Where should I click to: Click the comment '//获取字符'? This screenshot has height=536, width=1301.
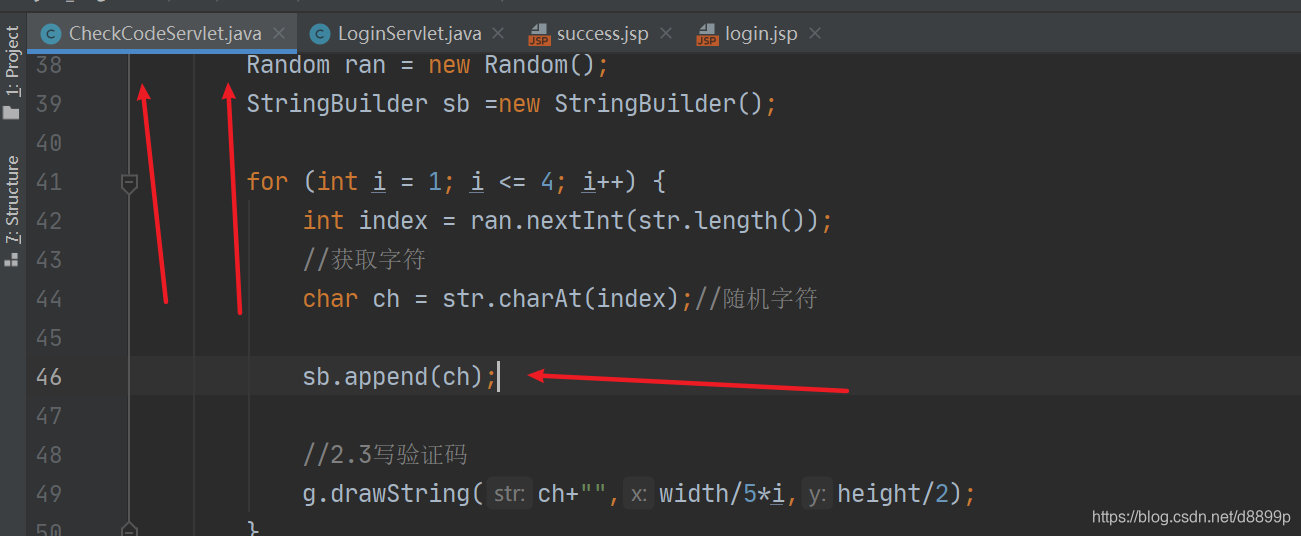click(364, 260)
